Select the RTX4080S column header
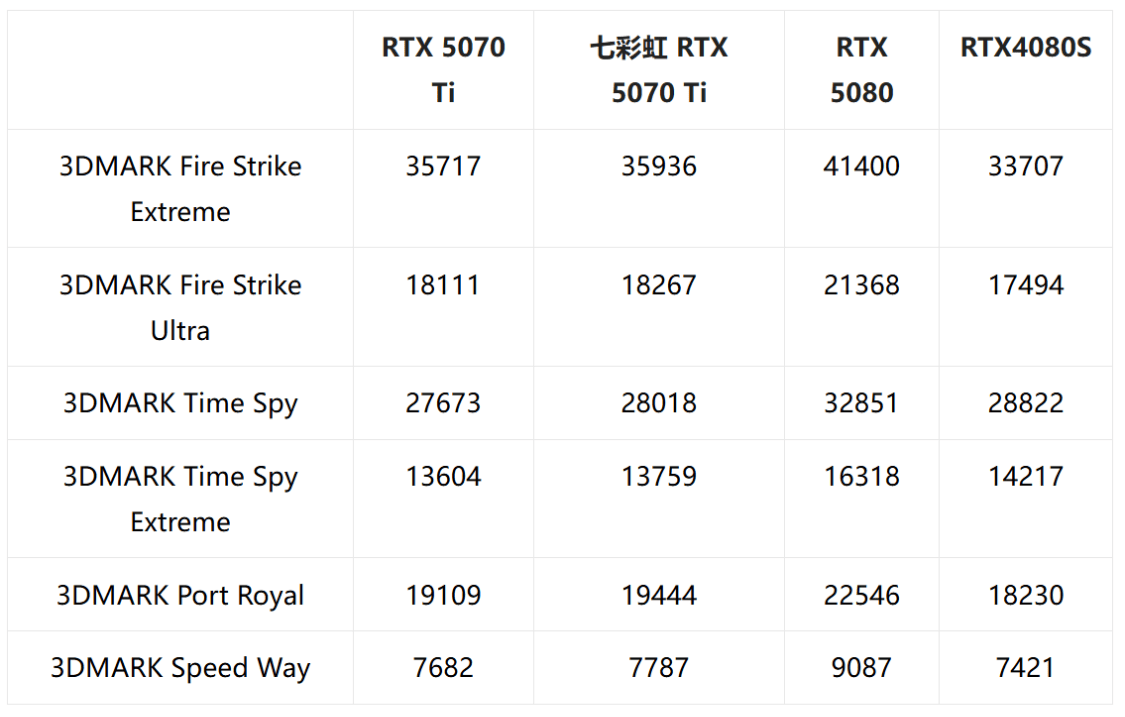The image size is (1125, 717). point(1026,48)
